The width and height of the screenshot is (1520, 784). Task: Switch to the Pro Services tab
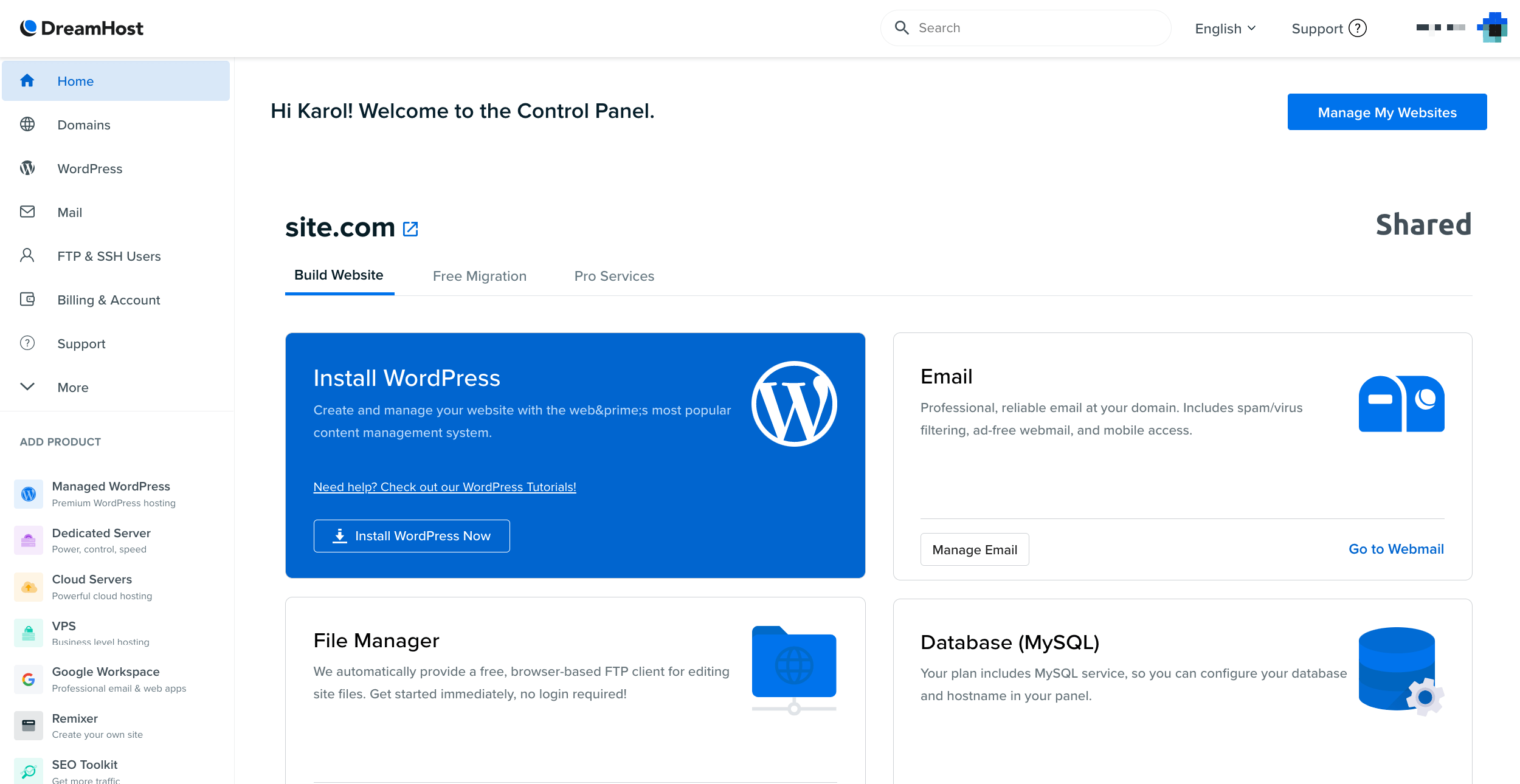(x=614, y=277)
